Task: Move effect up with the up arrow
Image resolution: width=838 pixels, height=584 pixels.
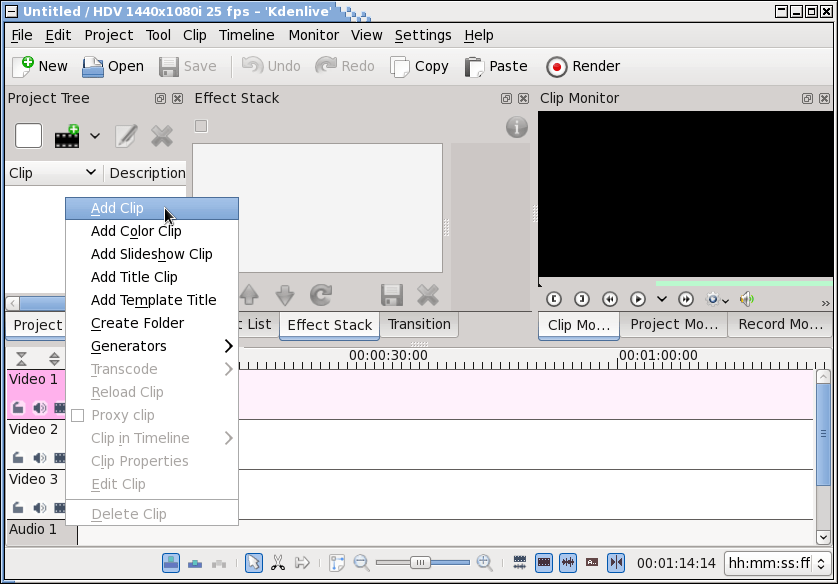Action: [x=249, y=294]
